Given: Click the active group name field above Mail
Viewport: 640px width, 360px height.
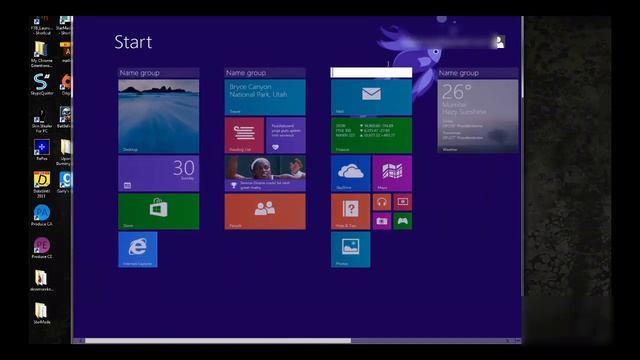Looking at the screenshot, I should pos(371,73).
